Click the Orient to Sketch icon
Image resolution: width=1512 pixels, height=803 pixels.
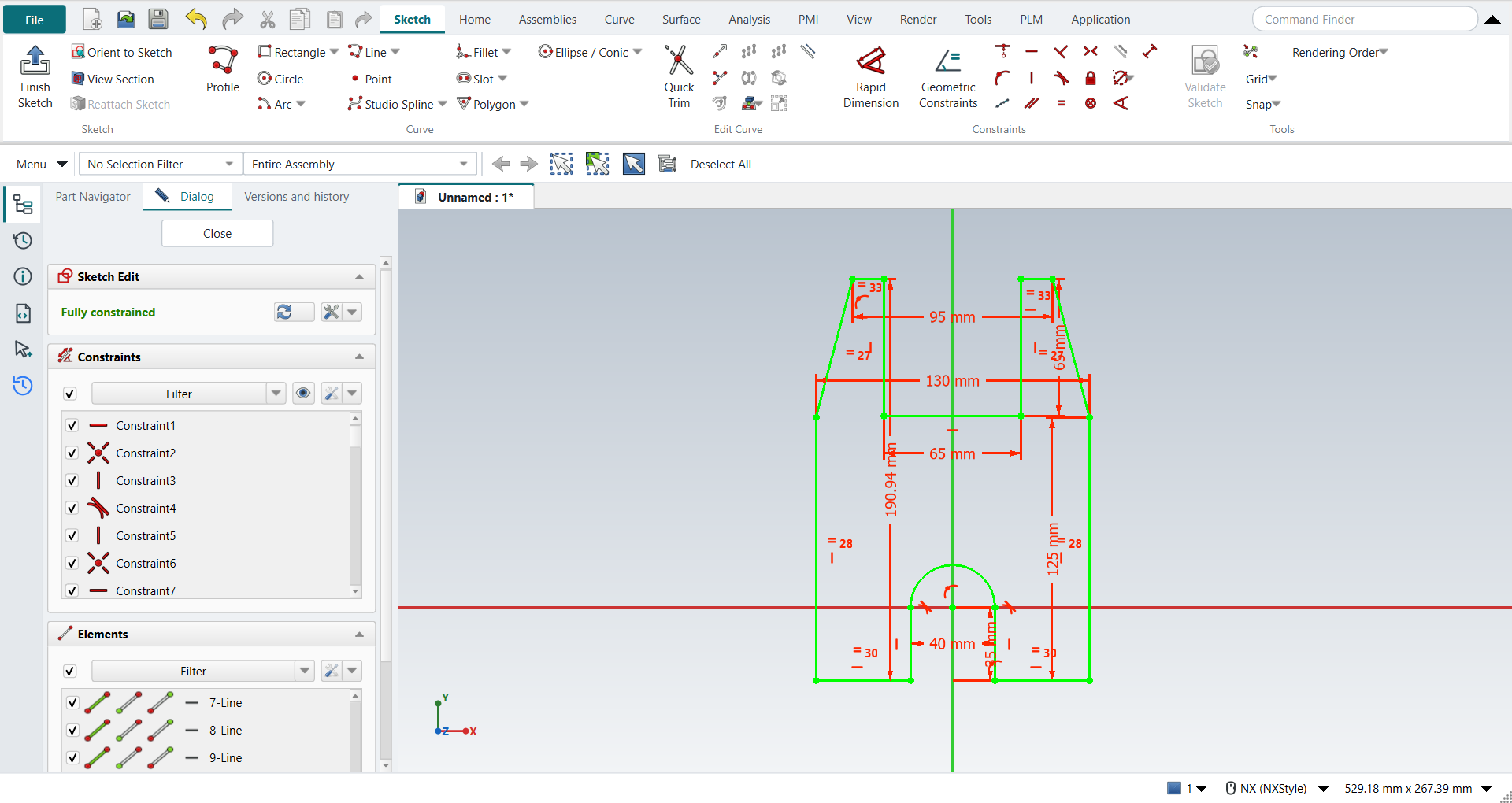78,52
